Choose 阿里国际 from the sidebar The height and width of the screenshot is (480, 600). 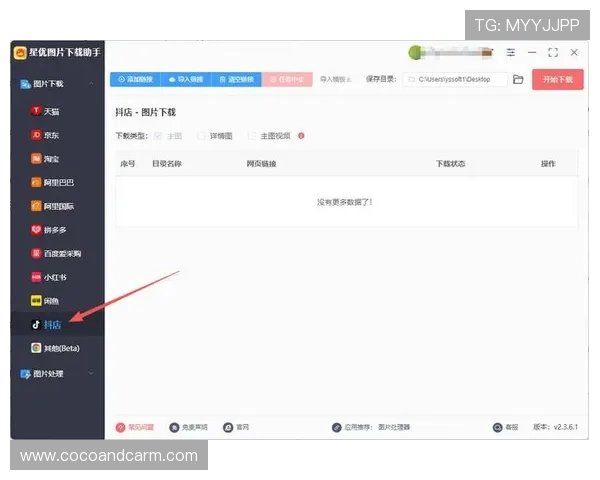pyautogui.click(x=52, y=206)
